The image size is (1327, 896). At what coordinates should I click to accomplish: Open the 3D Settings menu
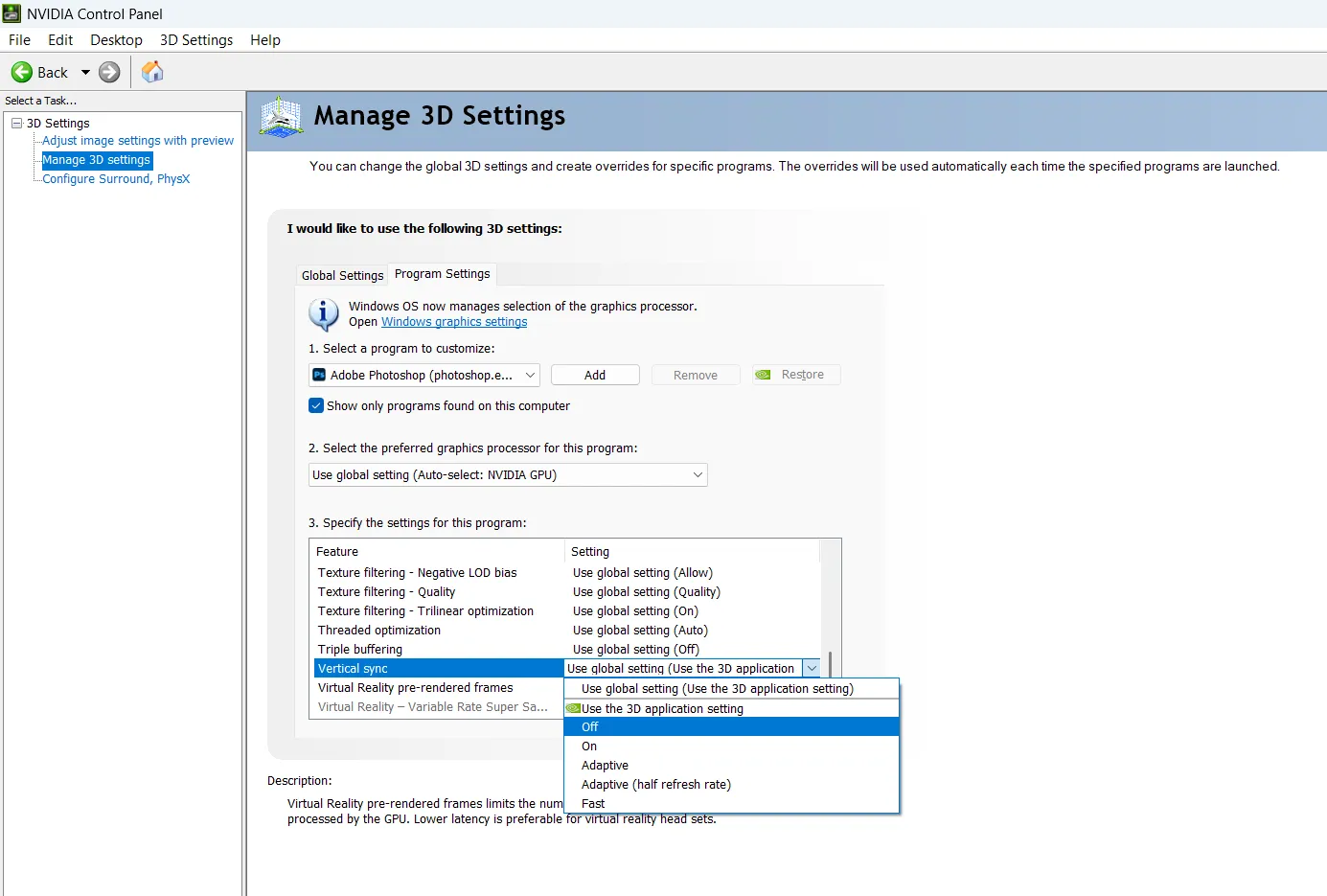click(x=196, y=39)
